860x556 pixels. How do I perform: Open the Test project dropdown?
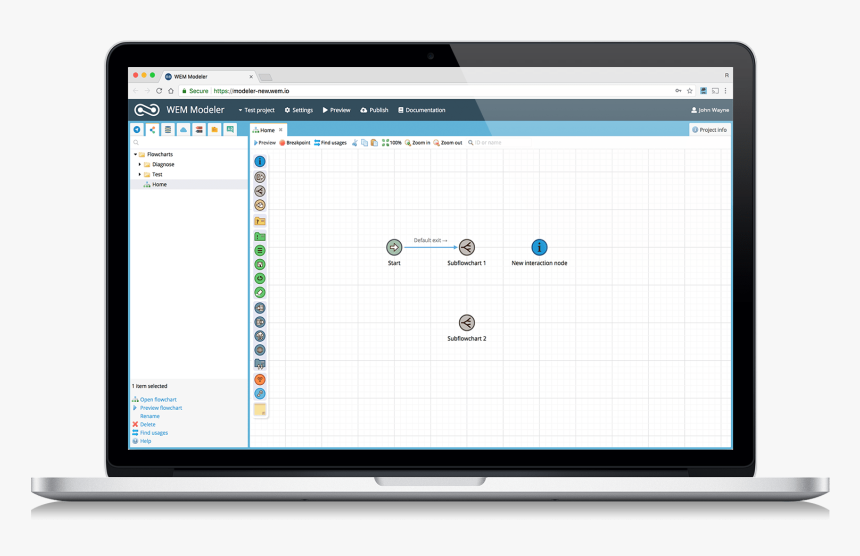tap(256, 110)
